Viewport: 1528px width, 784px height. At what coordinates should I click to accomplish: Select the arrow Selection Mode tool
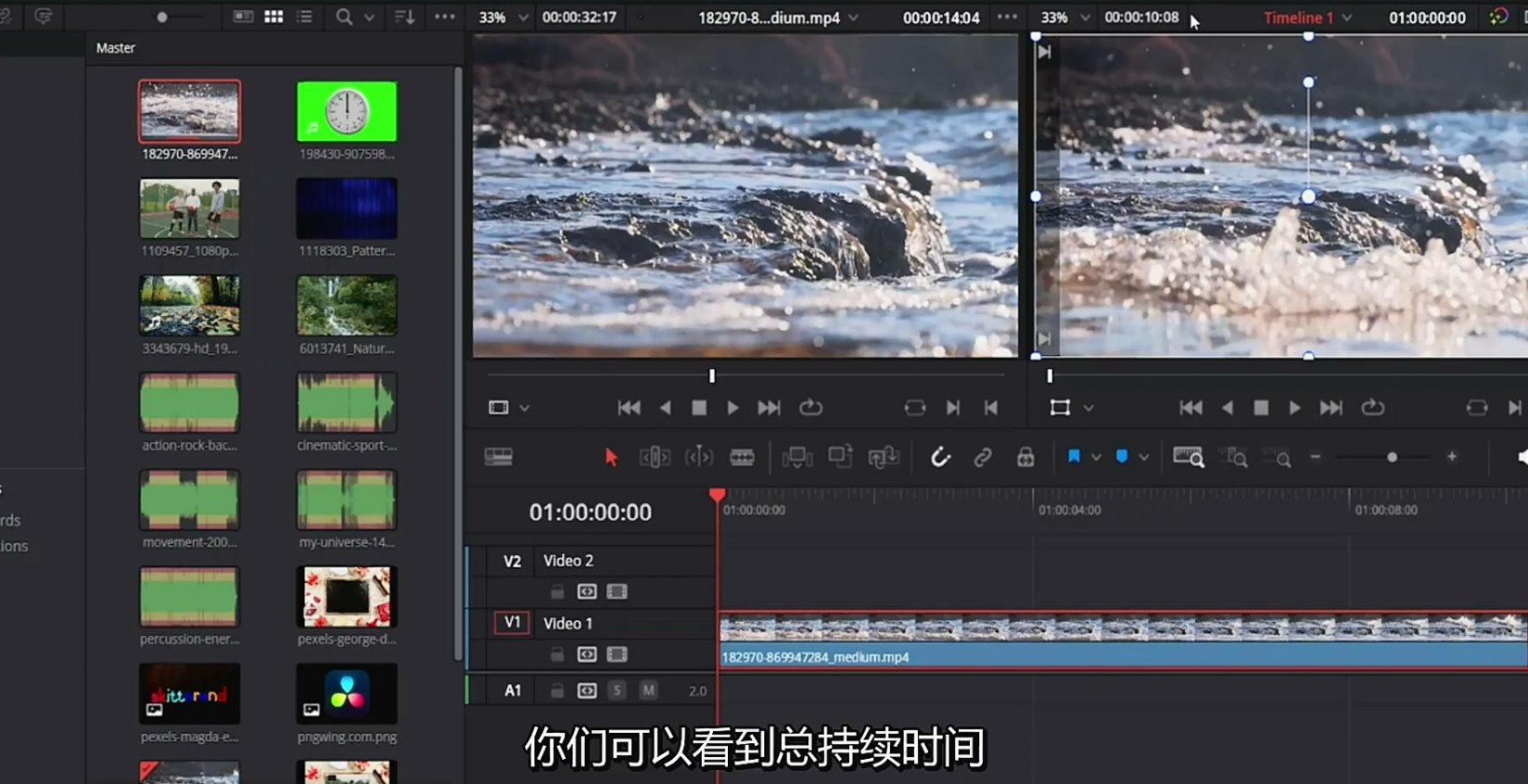pos(610,457)
